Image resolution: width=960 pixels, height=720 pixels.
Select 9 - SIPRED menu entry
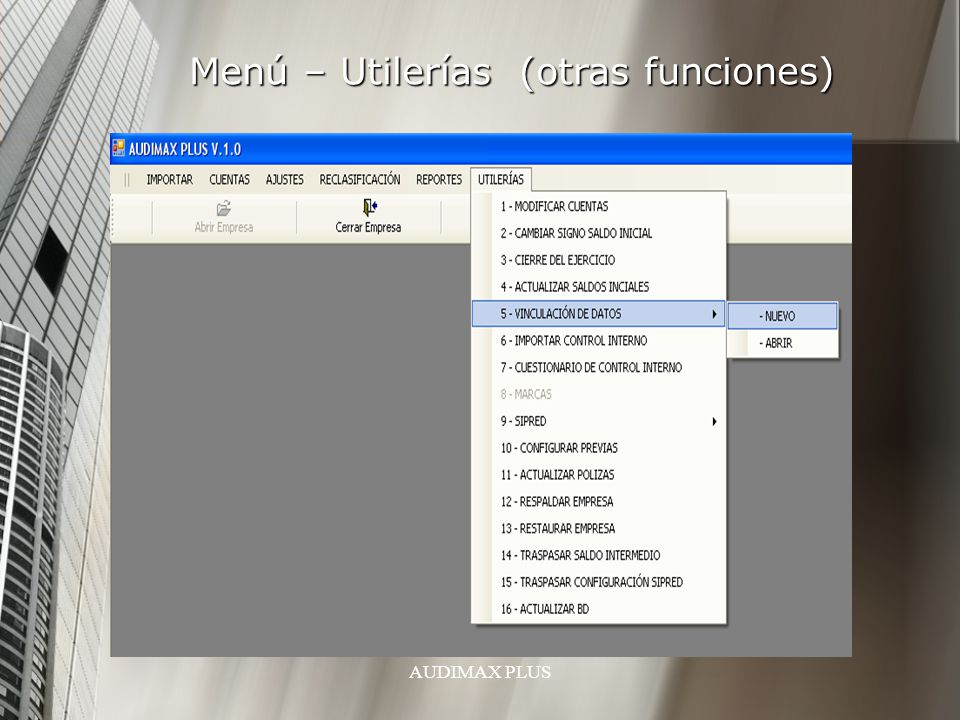[599, 421]
